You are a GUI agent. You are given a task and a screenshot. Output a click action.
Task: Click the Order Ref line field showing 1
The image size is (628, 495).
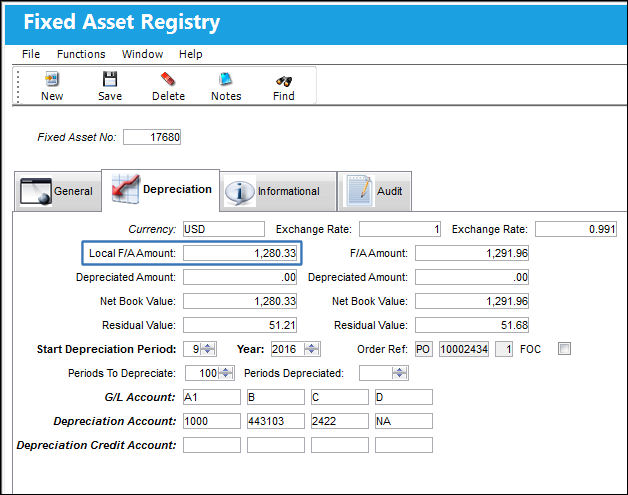pyautogui.click(x=504, y=349)
